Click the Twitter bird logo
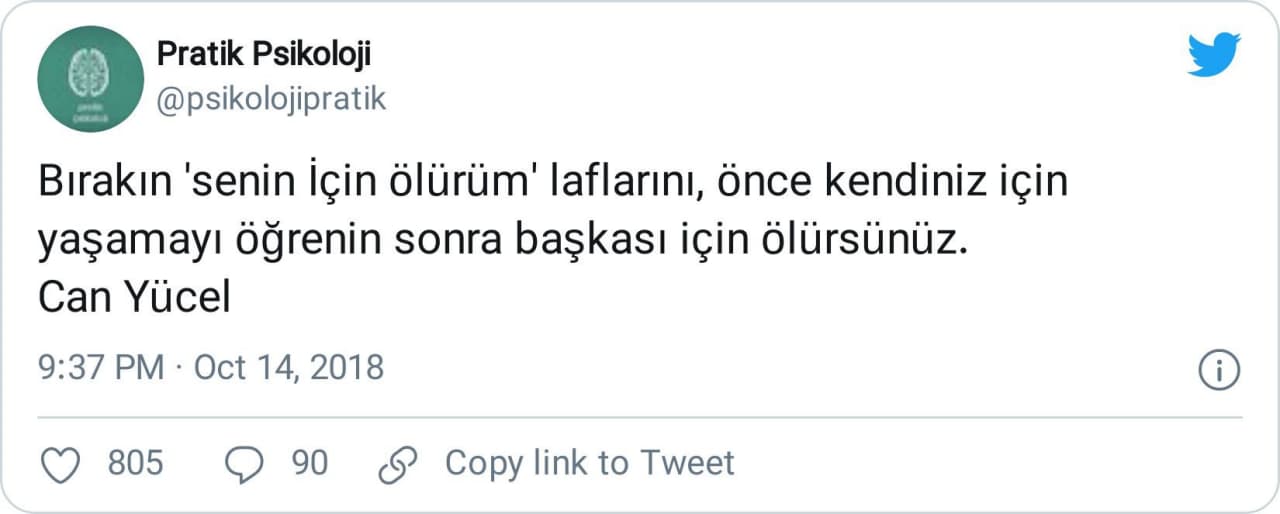This screenshot has width=1280, height=514. coord(1214,54)
